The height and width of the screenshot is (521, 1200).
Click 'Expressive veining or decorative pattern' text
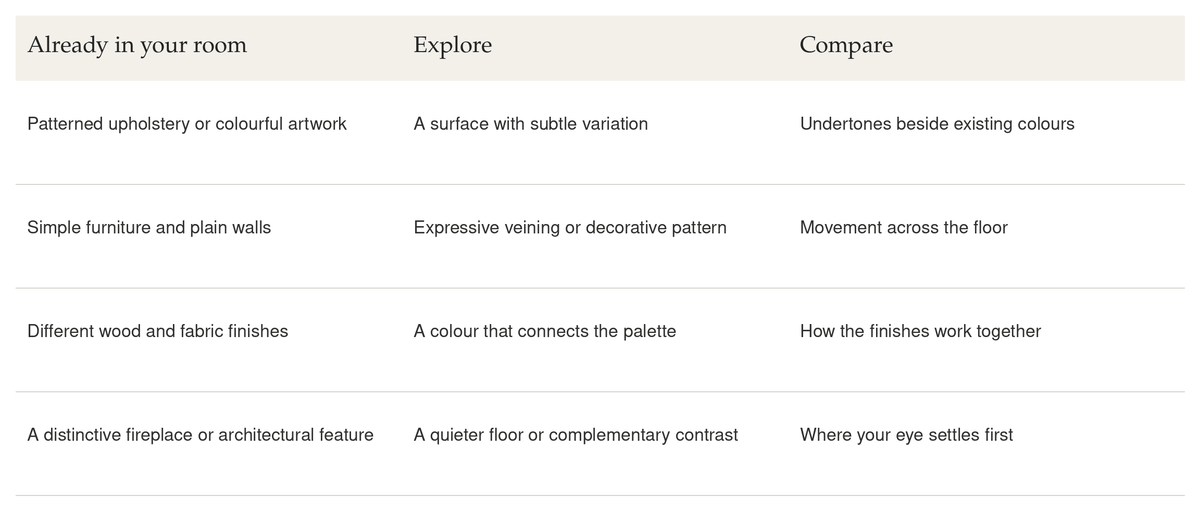click(570, 228)
